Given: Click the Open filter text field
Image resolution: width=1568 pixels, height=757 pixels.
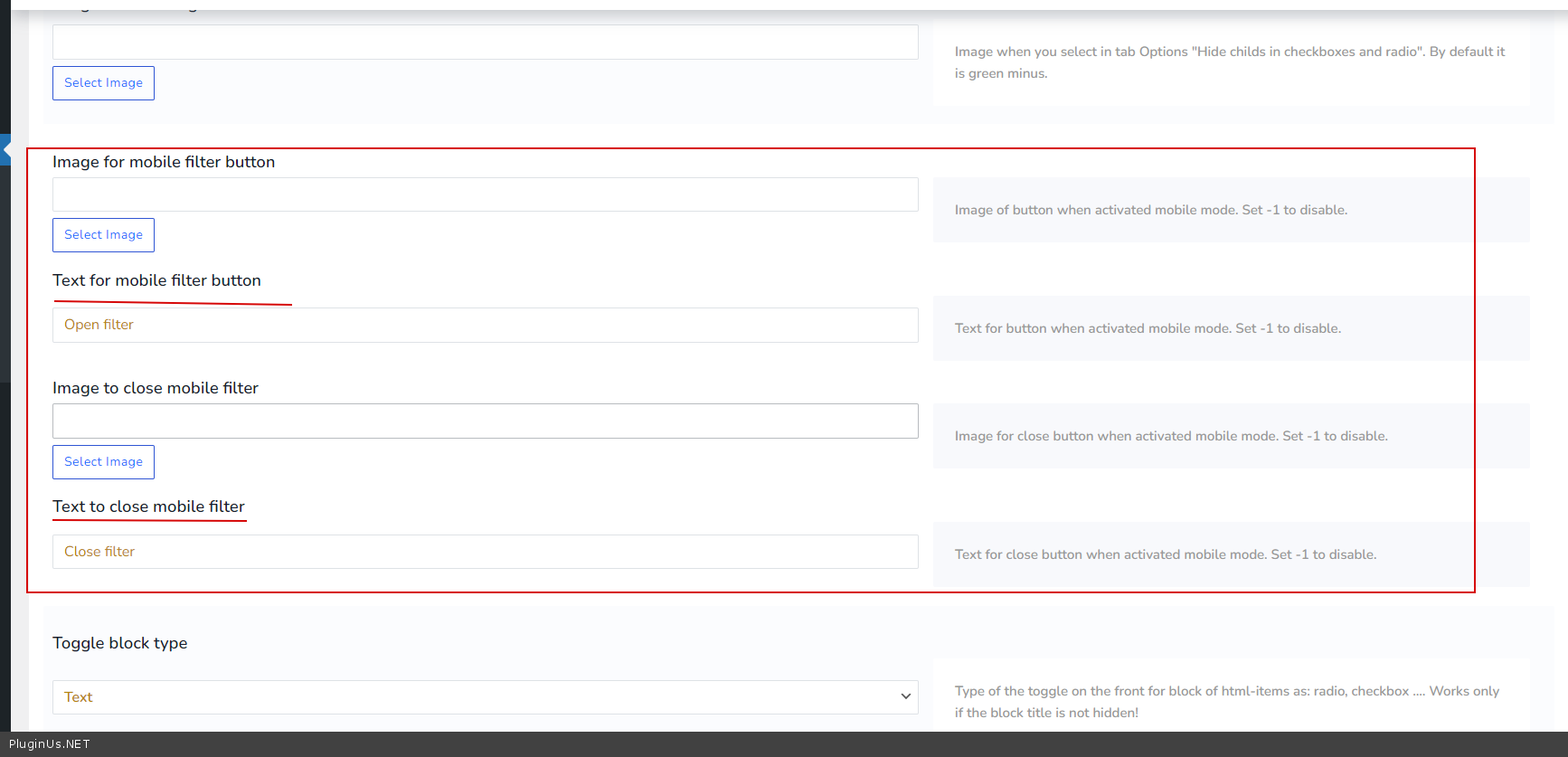Looking at the screenshot, I should [x=485, y=325].
